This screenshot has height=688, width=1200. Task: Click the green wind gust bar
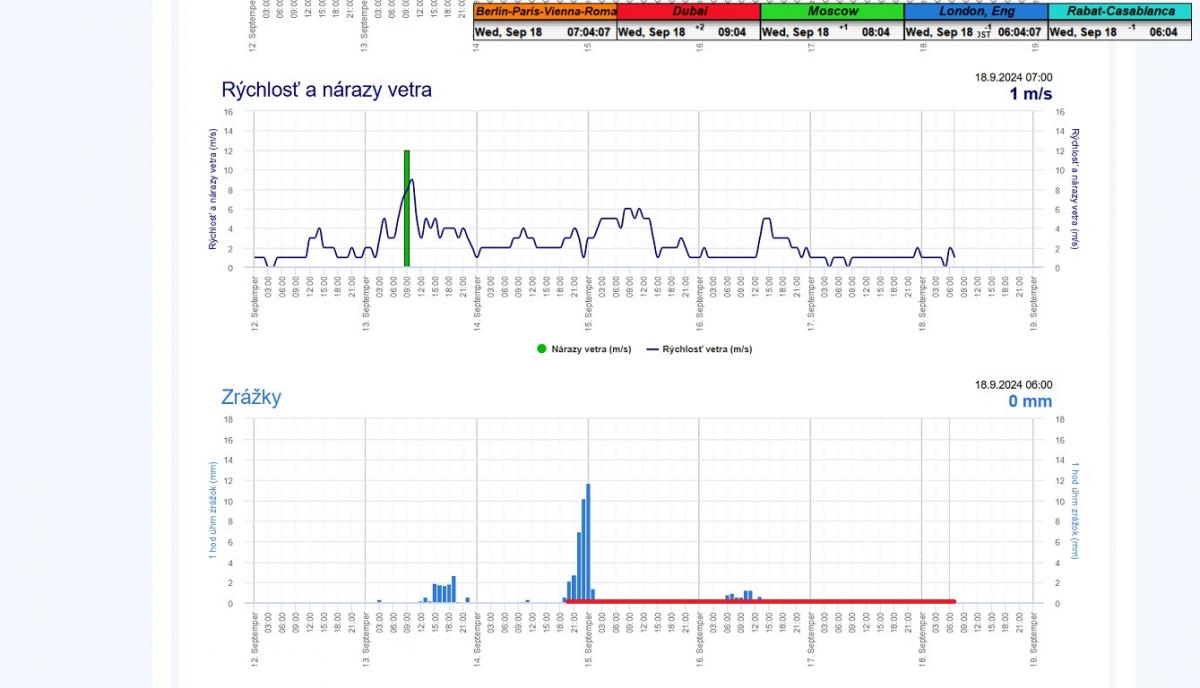[x=407, y=208]
